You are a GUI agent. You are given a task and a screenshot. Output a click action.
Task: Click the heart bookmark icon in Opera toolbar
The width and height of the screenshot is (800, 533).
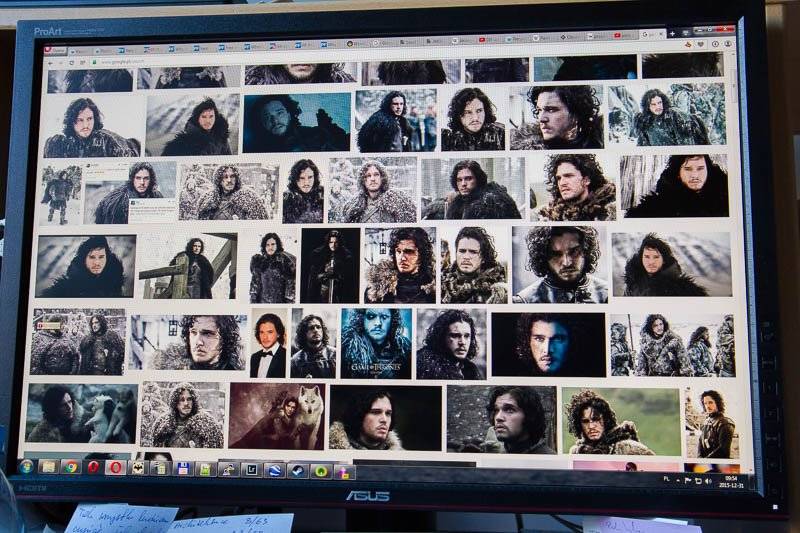pyautogui.click(x=701, y=44)
